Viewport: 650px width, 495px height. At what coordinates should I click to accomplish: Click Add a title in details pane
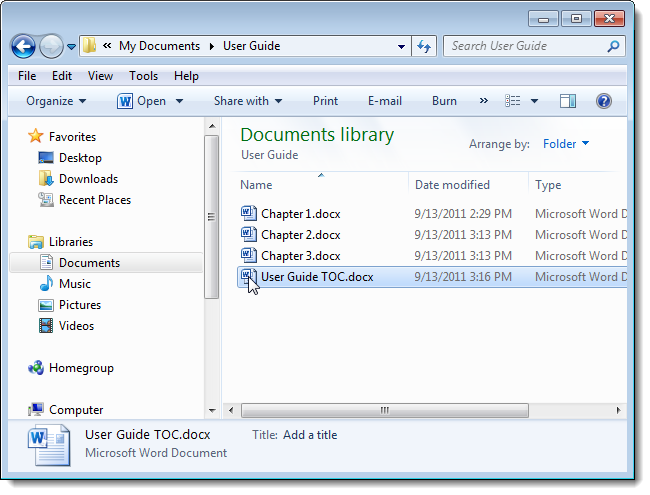click(x=310, y=435)
